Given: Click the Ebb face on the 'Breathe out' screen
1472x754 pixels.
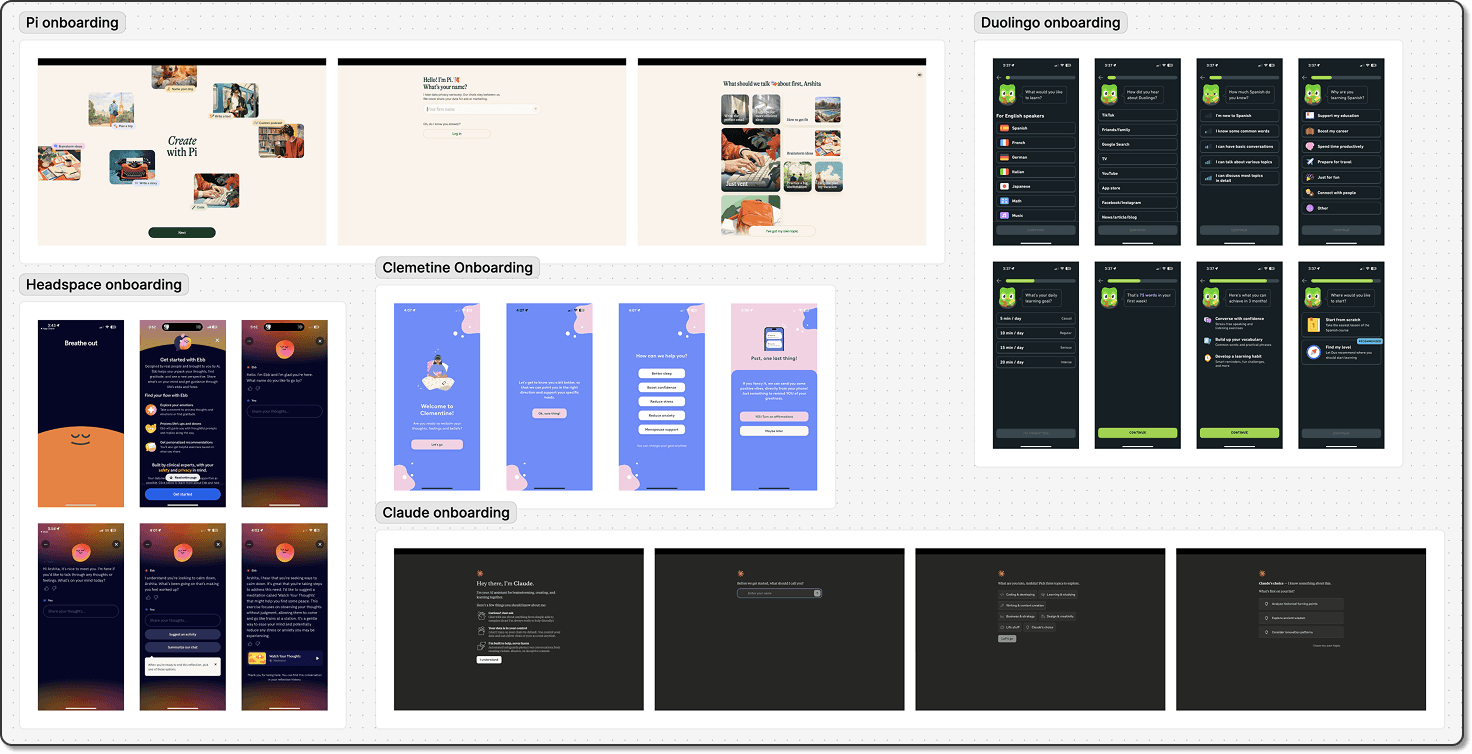Looking at the screenshot, I should tap(80, 439).
